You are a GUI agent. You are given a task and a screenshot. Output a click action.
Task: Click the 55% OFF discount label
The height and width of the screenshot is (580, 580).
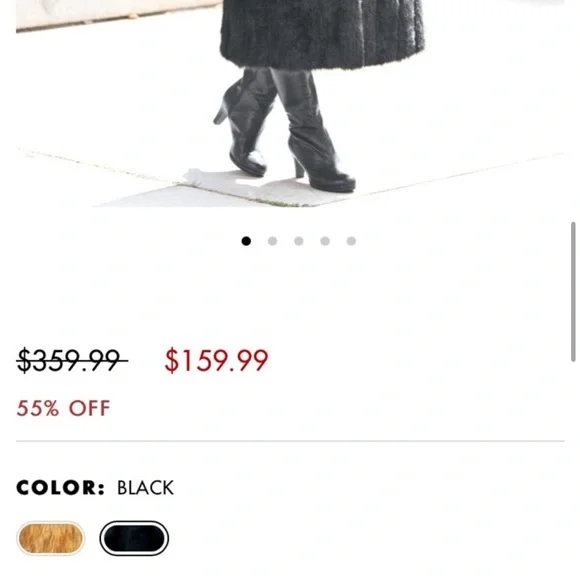(x=63, y=408)
